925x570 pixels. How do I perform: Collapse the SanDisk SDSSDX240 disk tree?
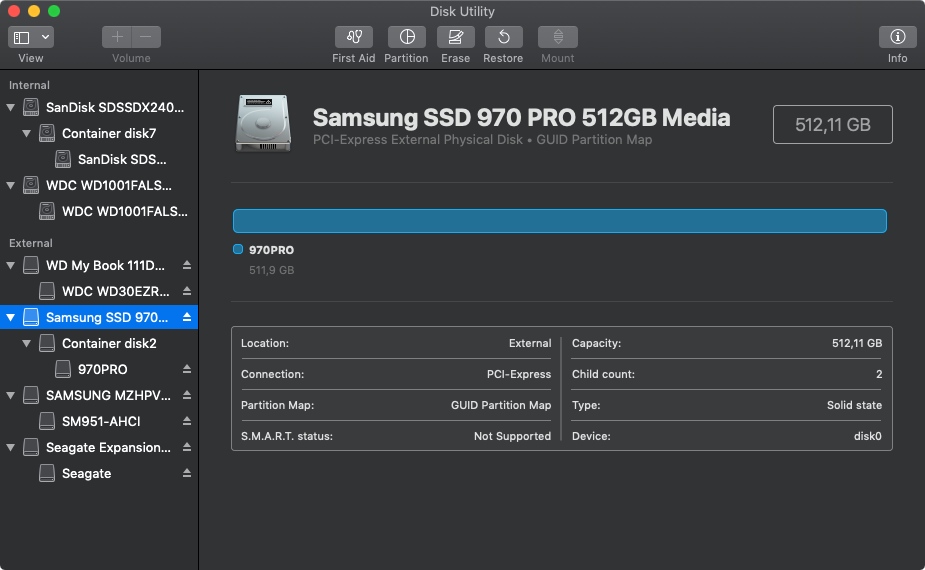click(11, 107)
